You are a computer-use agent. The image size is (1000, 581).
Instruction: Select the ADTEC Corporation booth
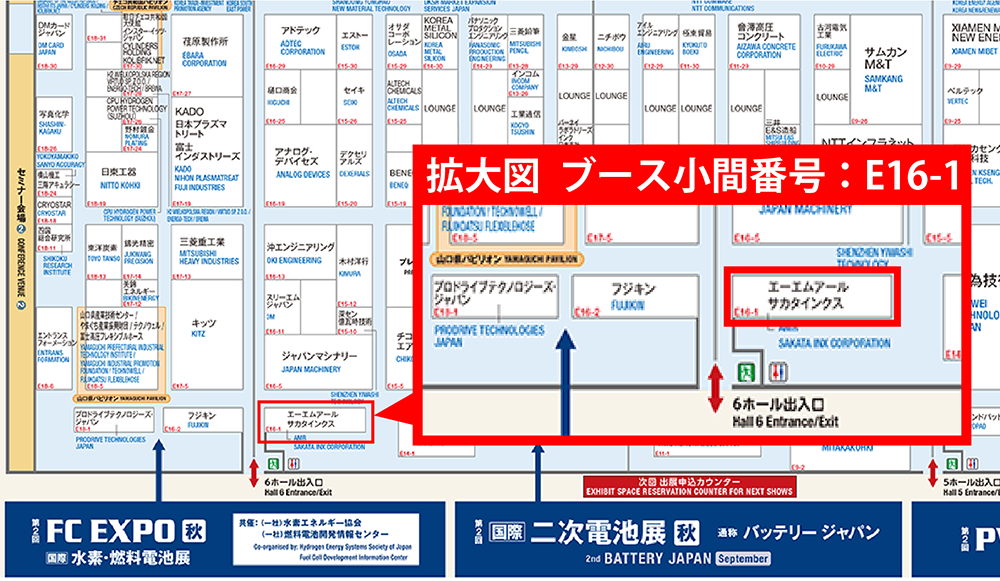tap(300, 41)
